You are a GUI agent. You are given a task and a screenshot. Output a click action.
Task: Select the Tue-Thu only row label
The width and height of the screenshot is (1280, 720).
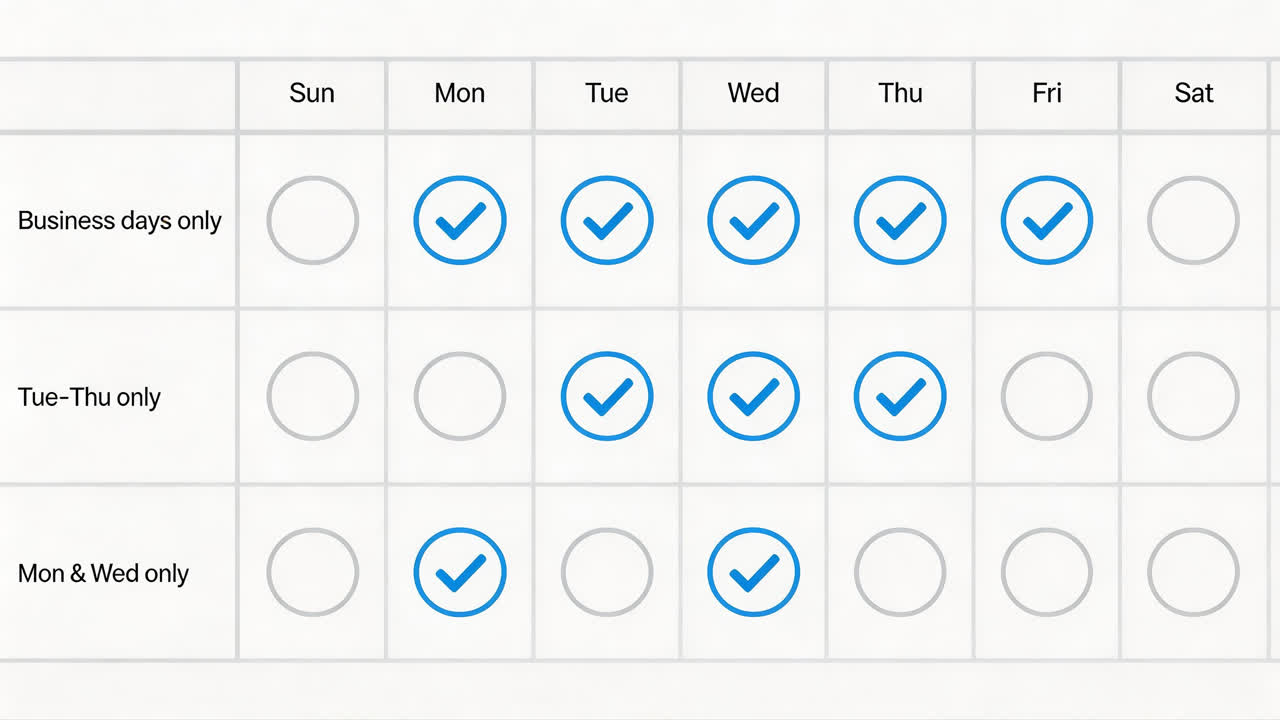click(89, 397)
